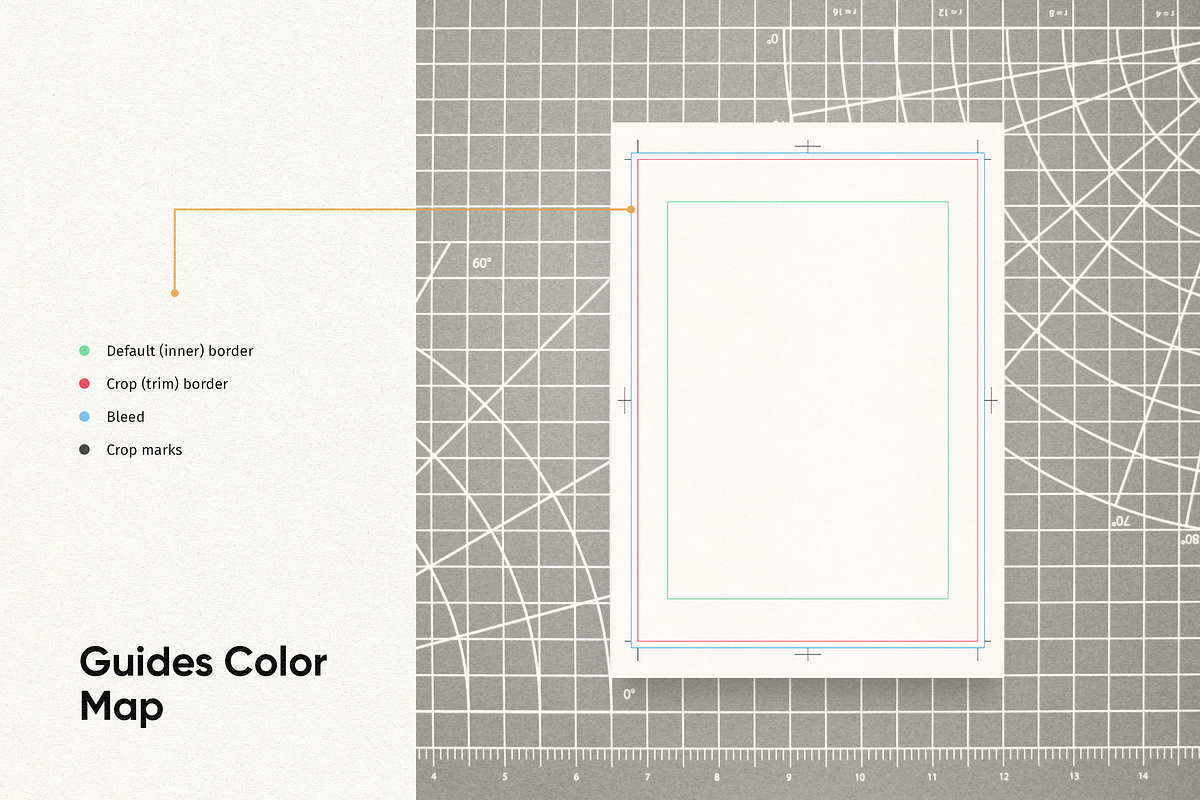This screenshot has height=800, width=1200.
Task: Click the bottom crop mark below the page
Action: [x=806, y=653]
